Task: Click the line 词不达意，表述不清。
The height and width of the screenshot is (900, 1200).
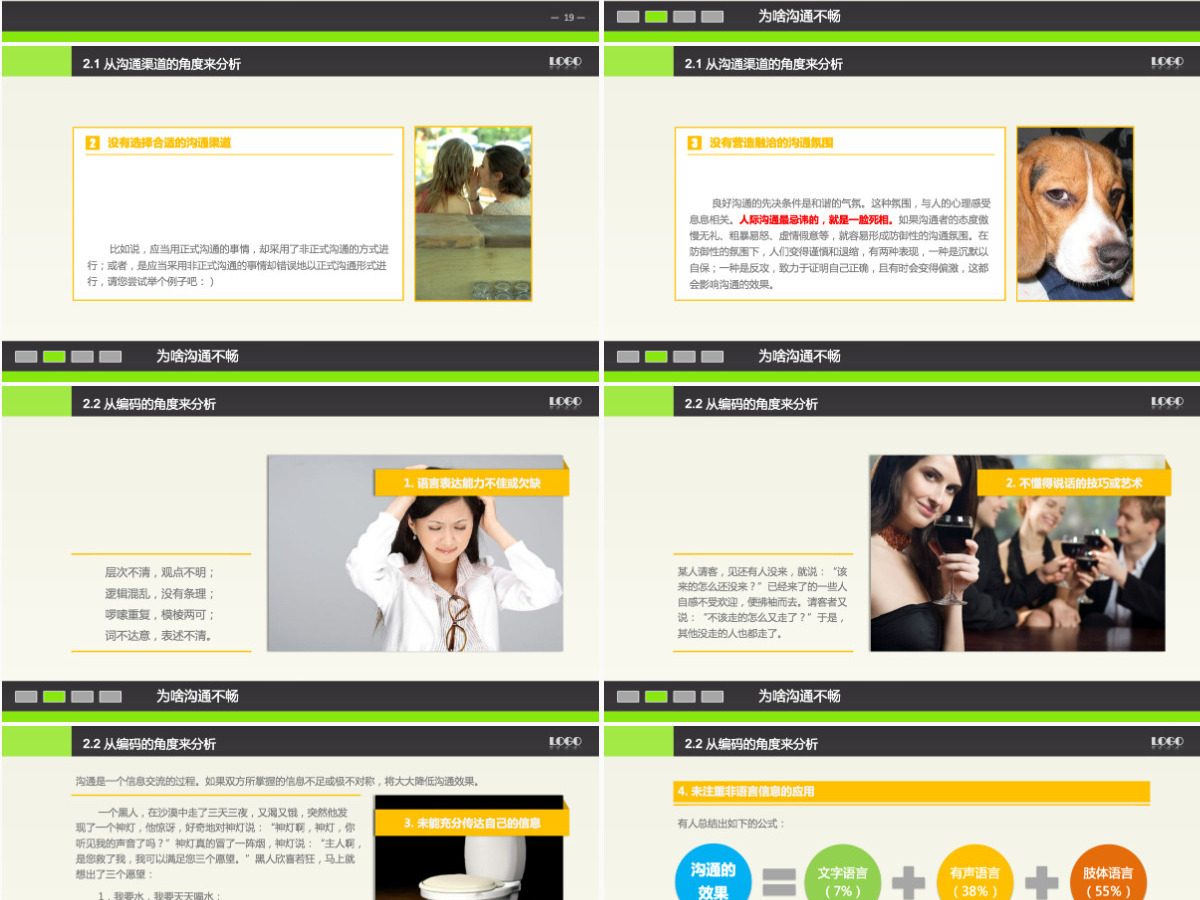Action: (161, 635)
